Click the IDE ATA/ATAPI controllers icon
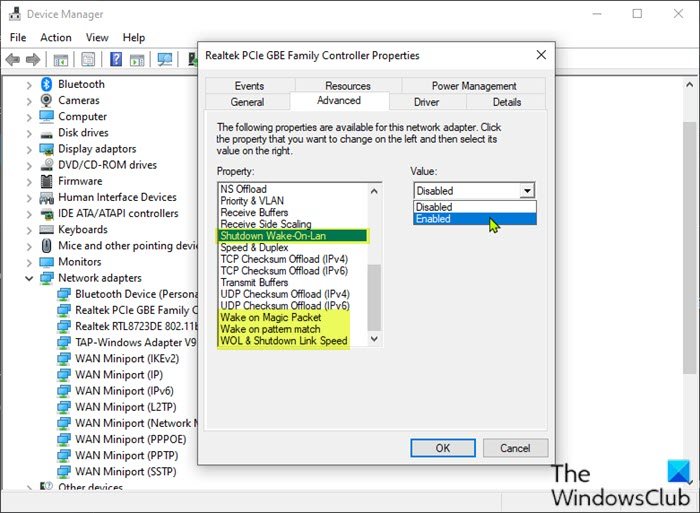The width and height of the screenshot is (700, 513). click(46, 213)
